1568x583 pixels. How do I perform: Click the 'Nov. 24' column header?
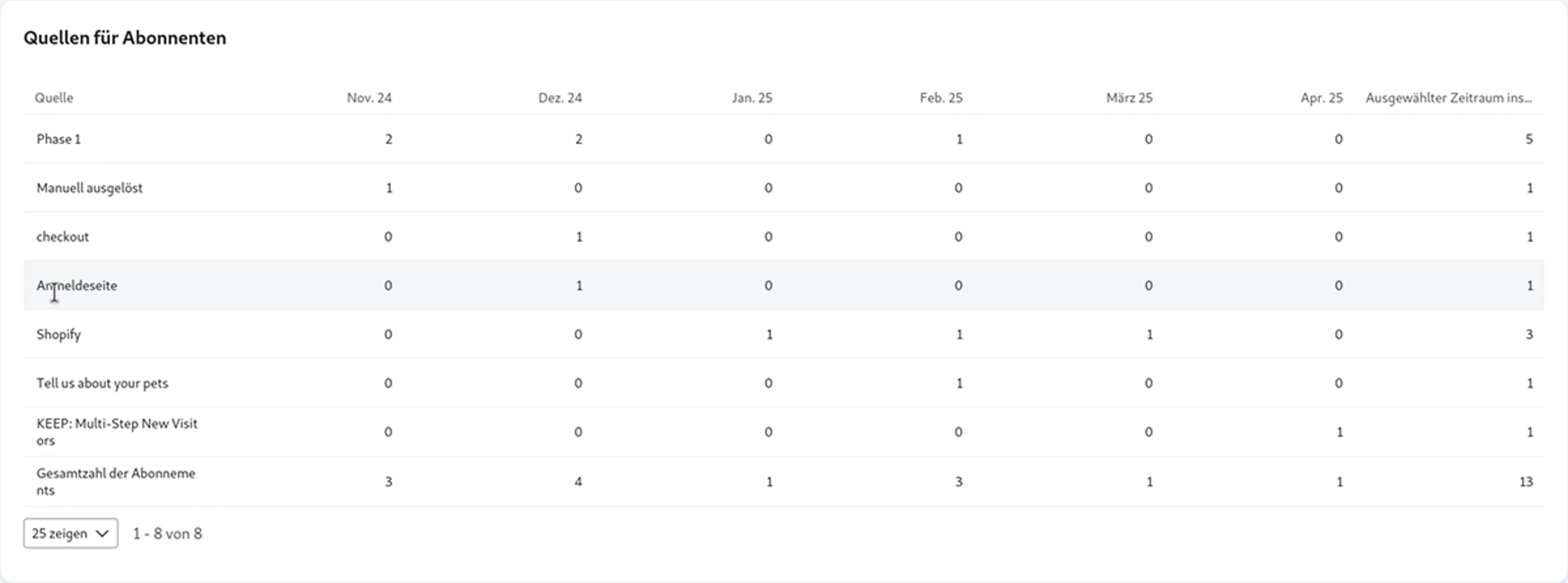(x=369, y=98)
